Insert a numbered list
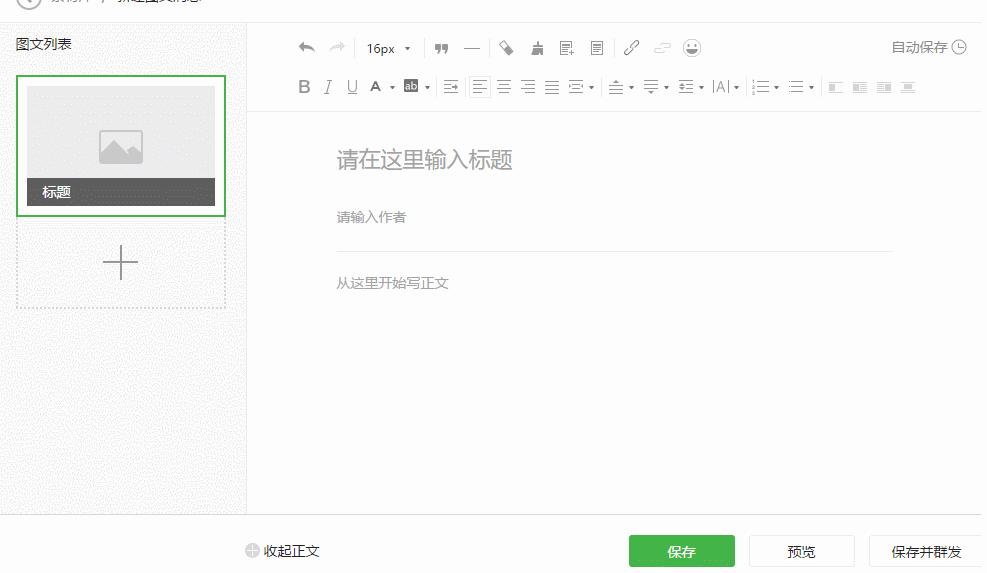 click(760, 87)
